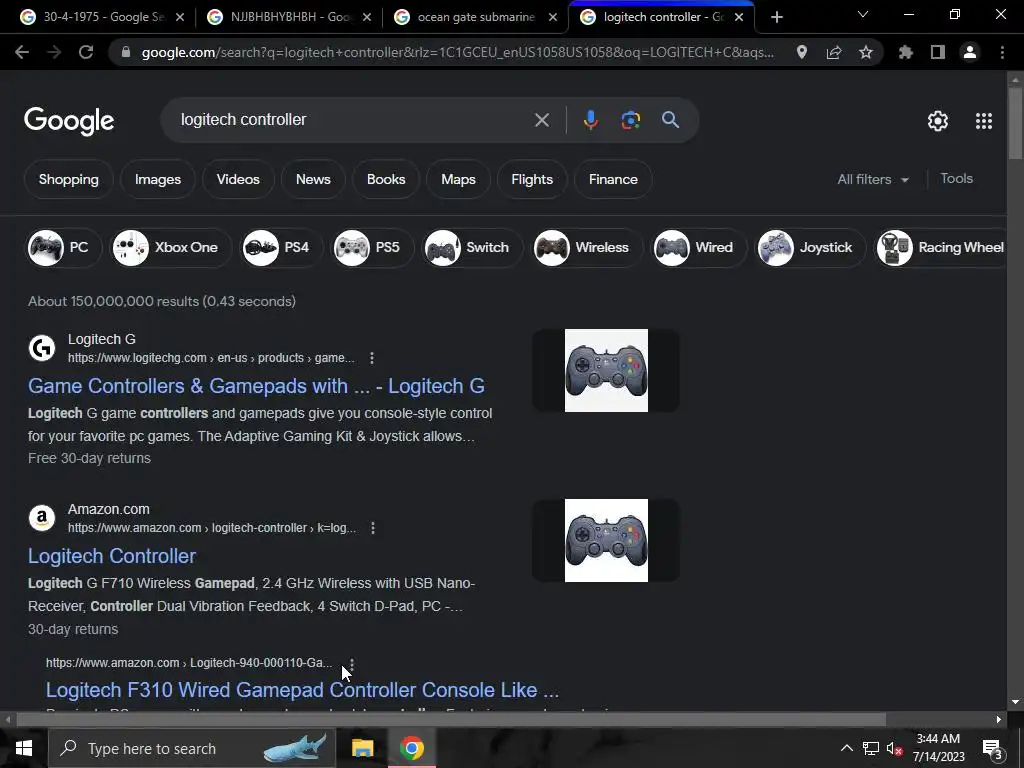Select the Flights search filter
Image resolution: width=1024 pixels, height=768 pixels.
click(532, 179)
